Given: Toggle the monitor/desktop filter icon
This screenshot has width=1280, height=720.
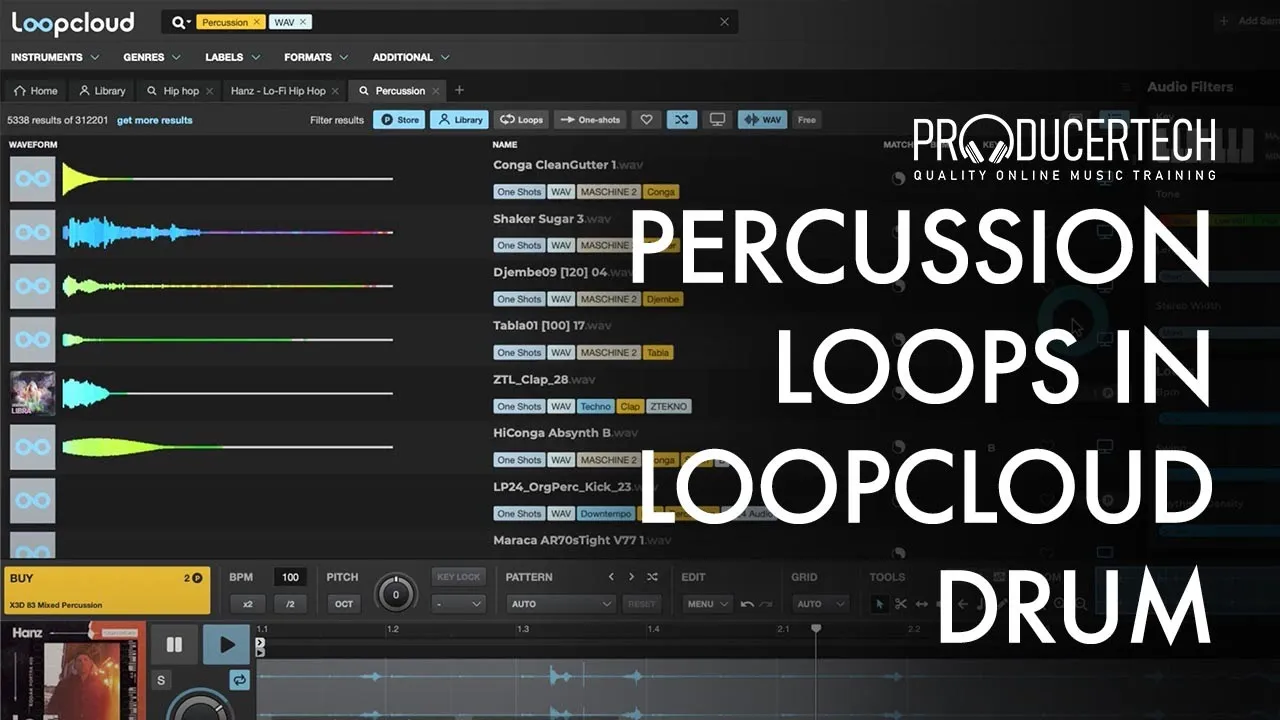Looking at the screenshot, I should (717, 120).
